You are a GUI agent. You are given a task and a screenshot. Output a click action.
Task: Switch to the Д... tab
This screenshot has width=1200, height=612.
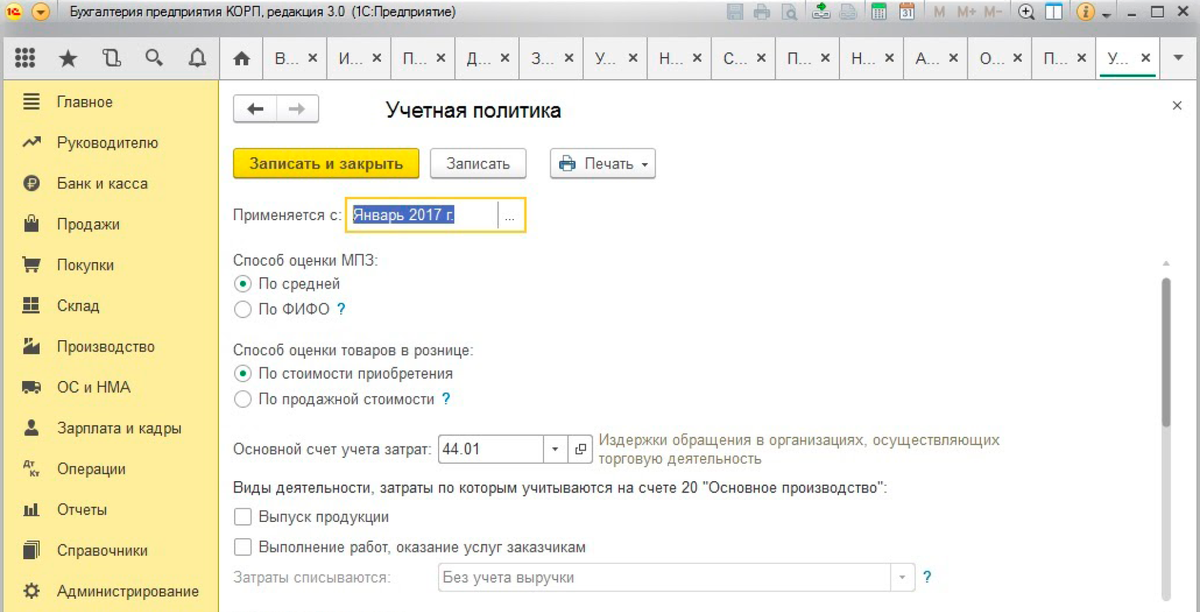point(488,59)
